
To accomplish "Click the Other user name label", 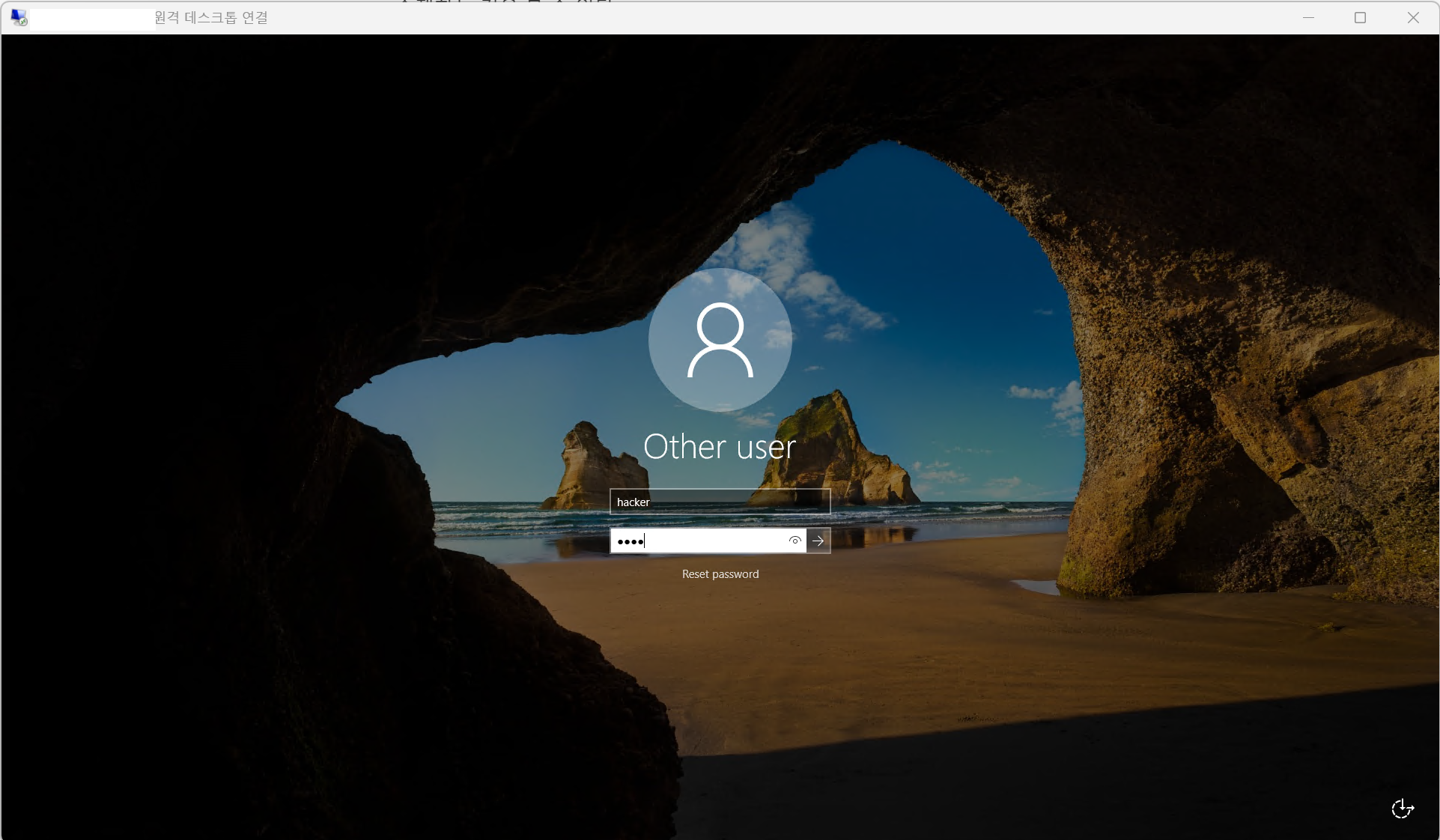I will tap(720, 447).
